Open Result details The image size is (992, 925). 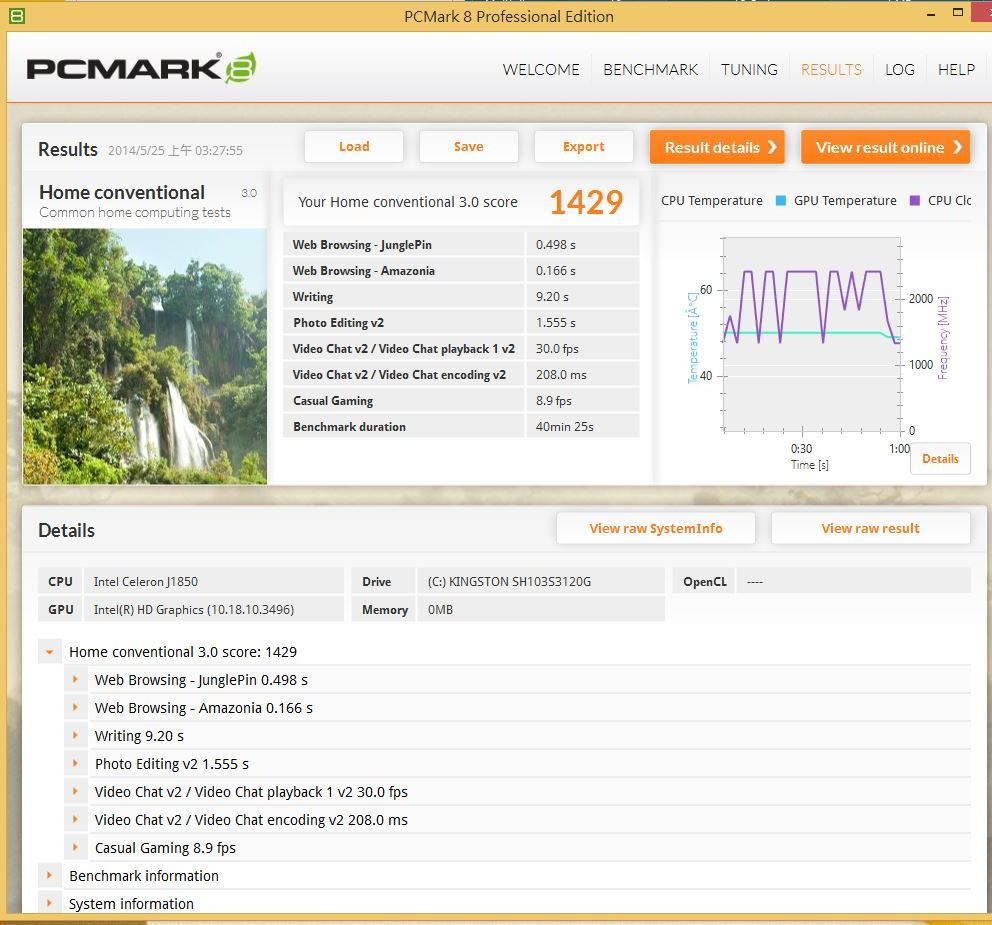[x=717, y=147]
